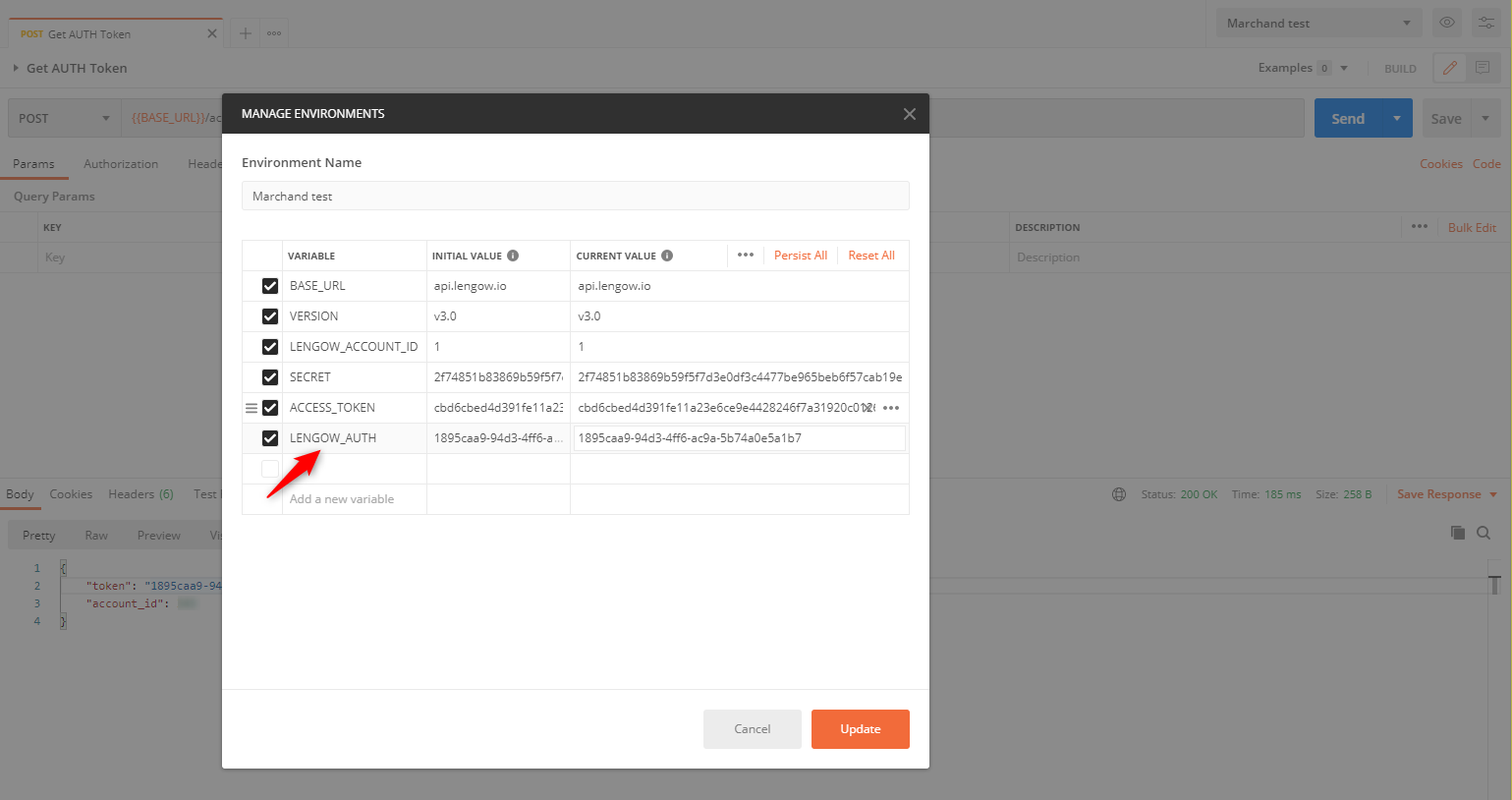The width and height of the screenshot is (1512, 800).
Task: Open Send button dropdown arrow
Action: point(1397,118)
